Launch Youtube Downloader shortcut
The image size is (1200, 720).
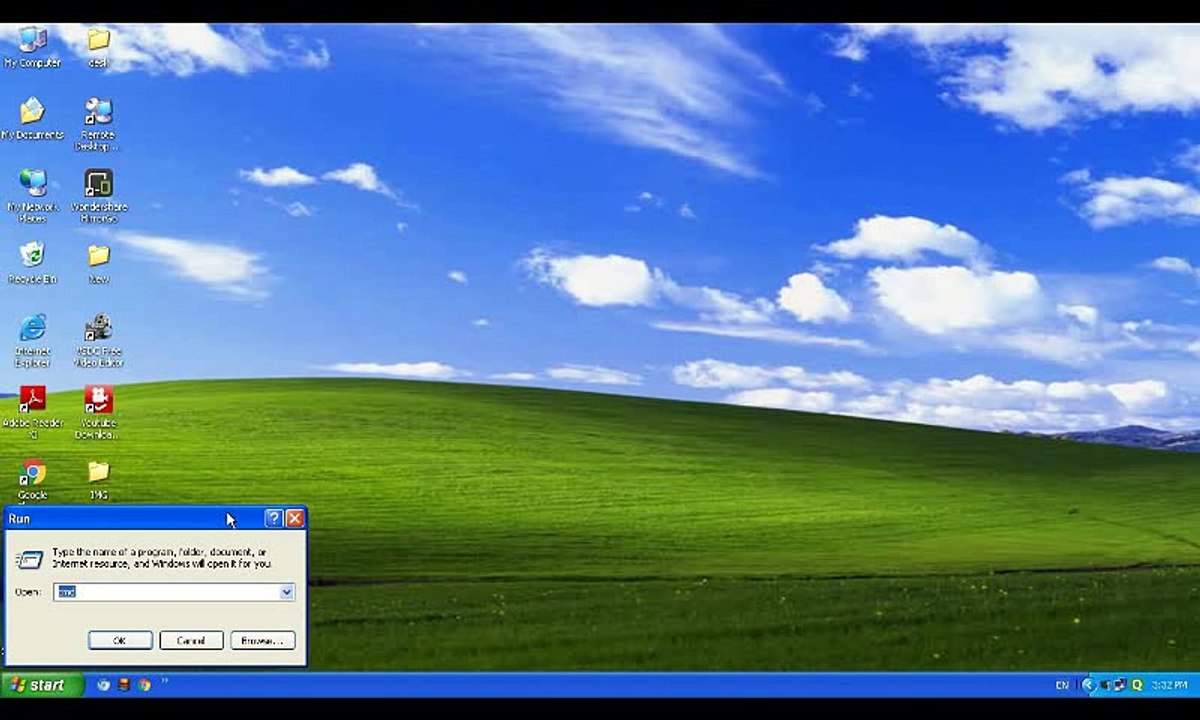[x=98, y=412]
